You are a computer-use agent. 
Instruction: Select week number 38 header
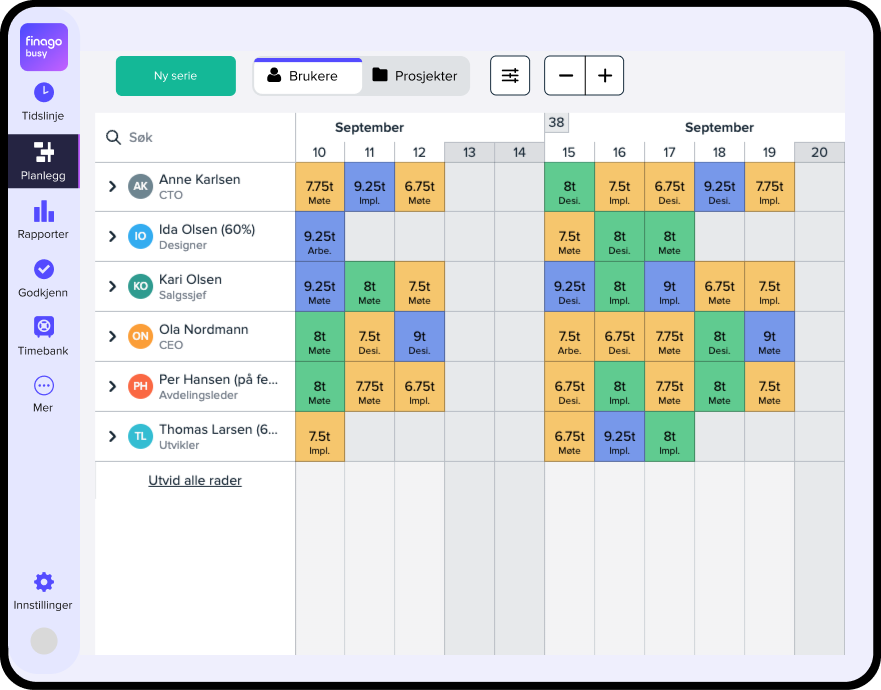click(x=556, y=121)
